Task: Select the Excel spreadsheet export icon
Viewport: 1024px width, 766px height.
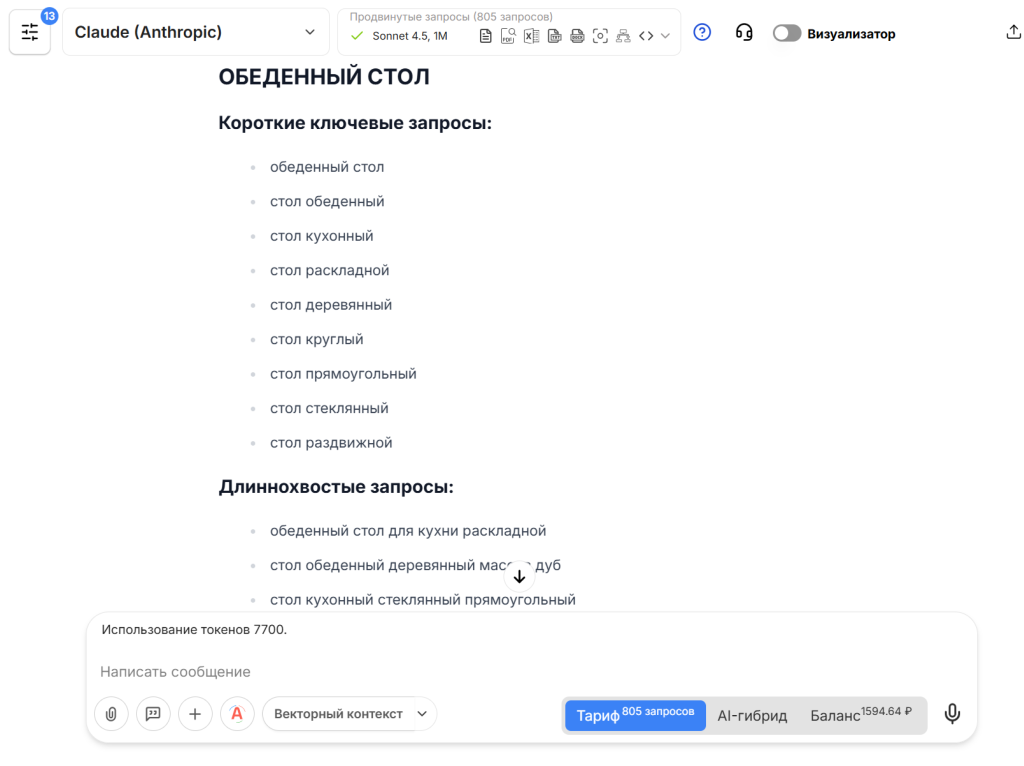Action: [530, 35]
